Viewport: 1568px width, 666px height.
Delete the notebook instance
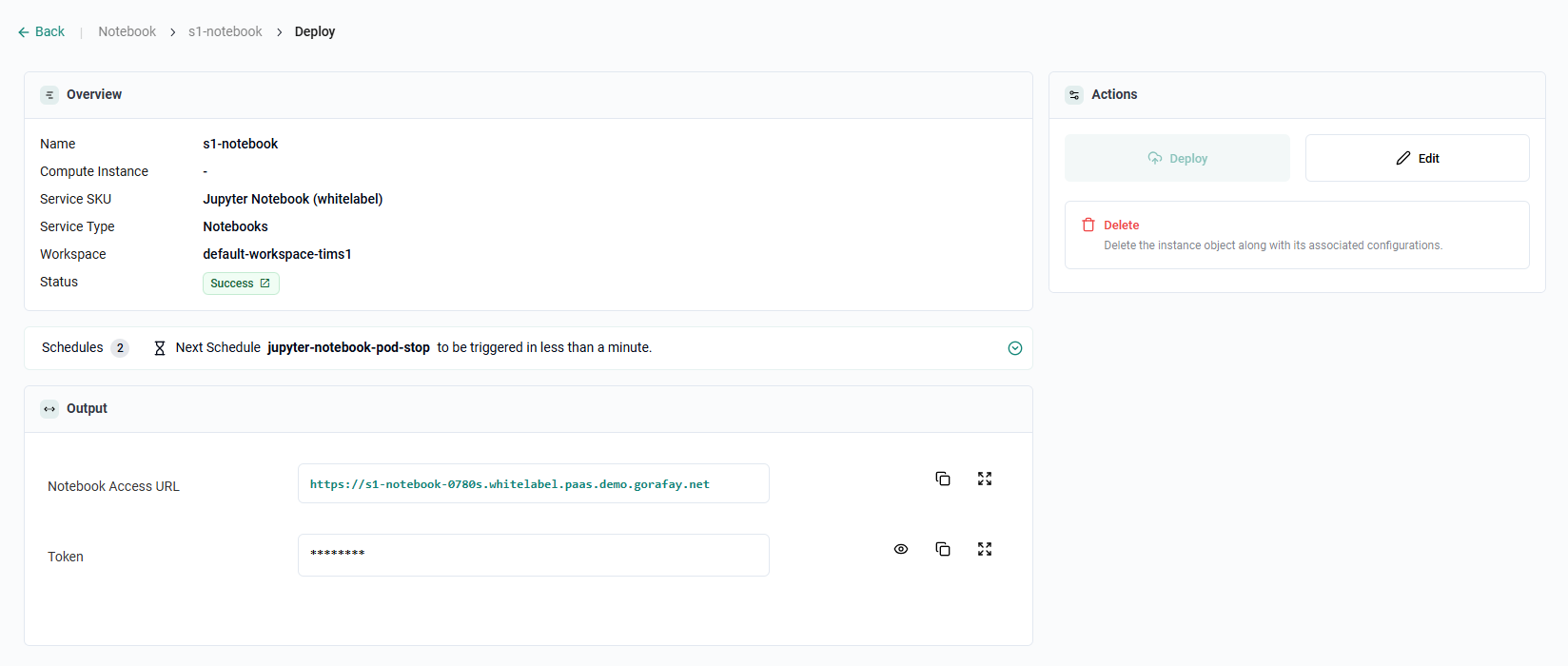[1120, 225]
